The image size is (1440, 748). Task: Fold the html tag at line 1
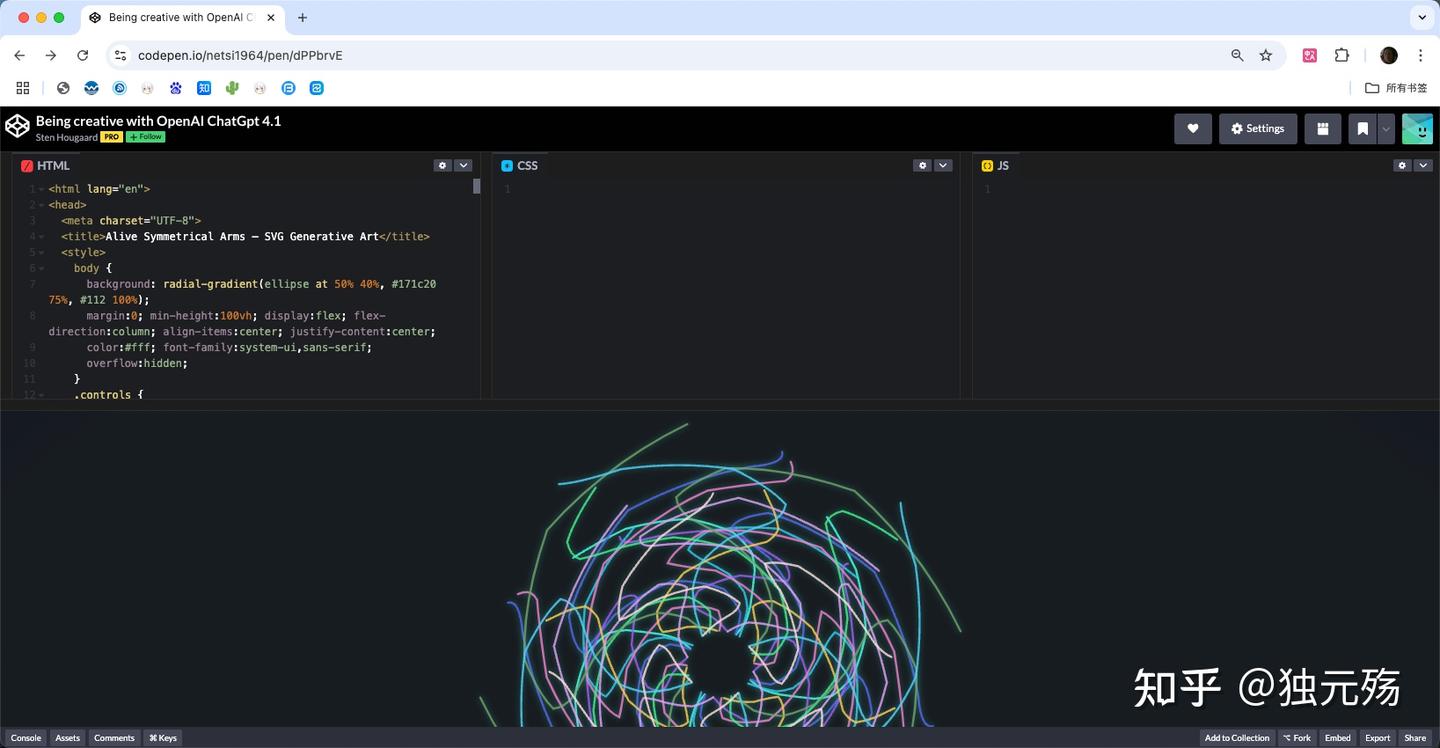click(x=40, y=189)
